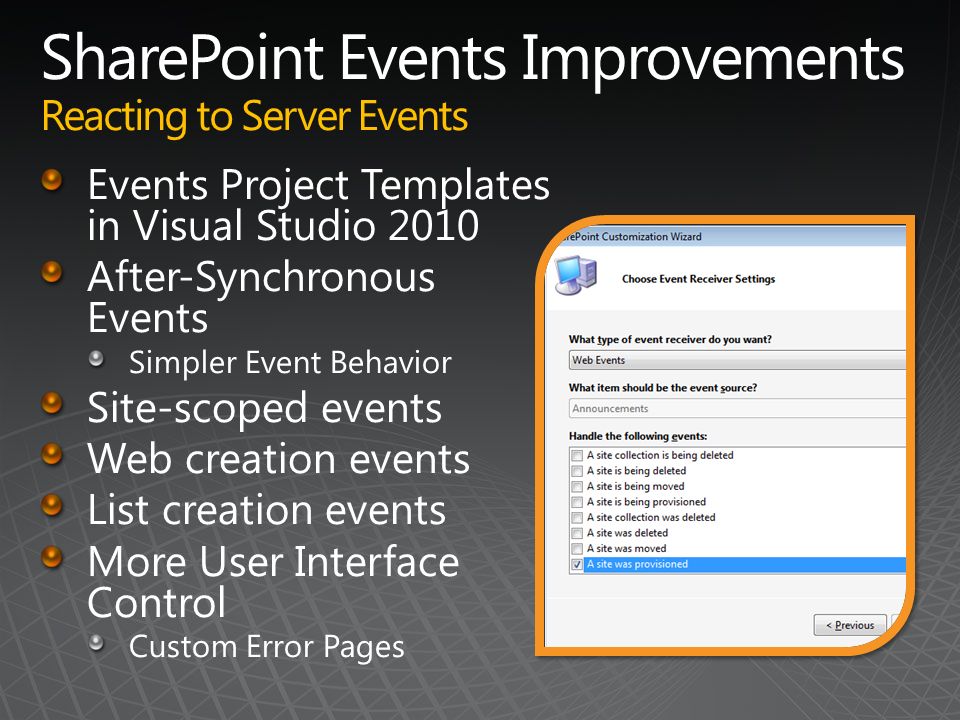
Task: Open the Announcements event source dropdown
Action: click(x=737, y=408)
